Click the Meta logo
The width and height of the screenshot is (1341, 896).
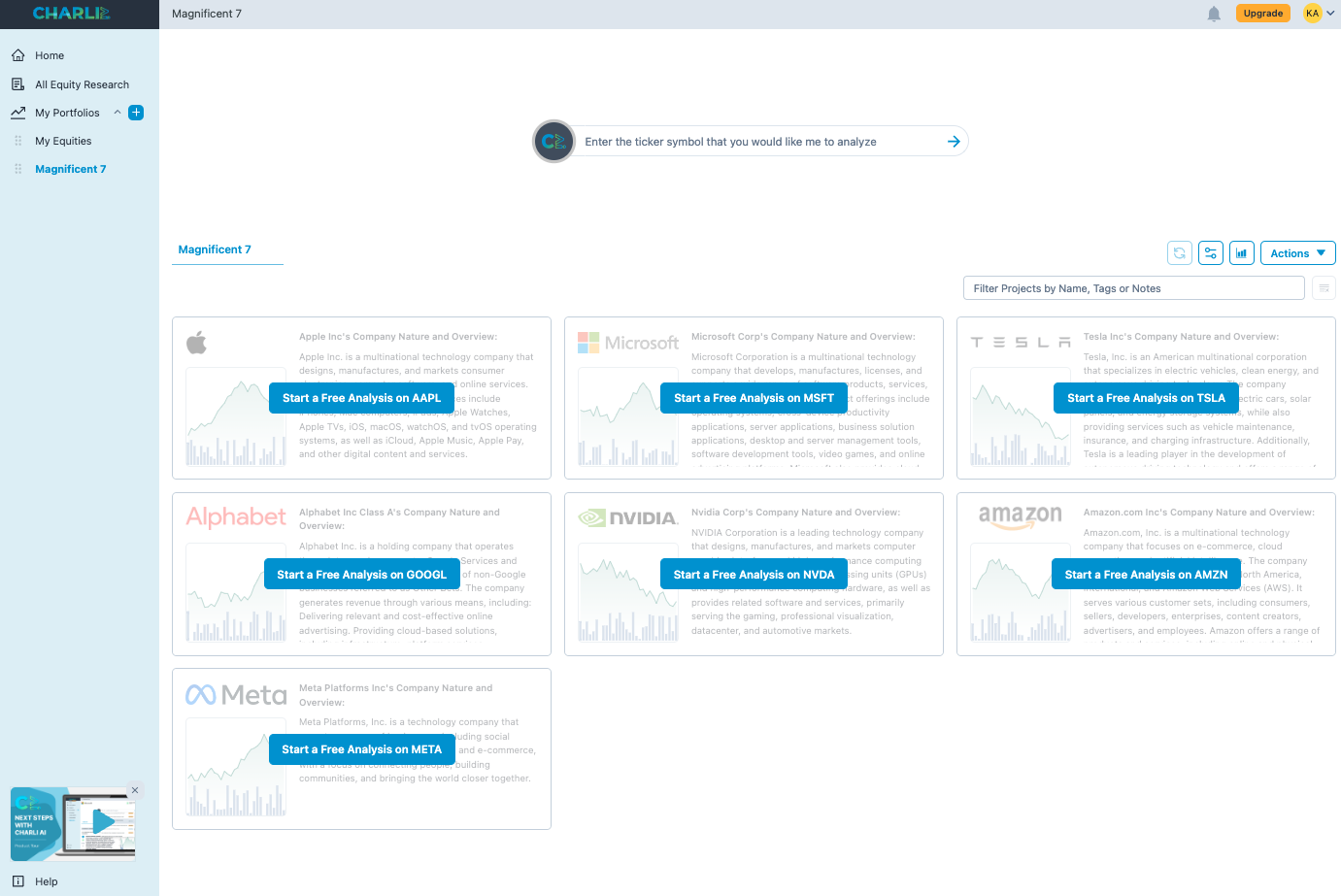tap(236, 694)
